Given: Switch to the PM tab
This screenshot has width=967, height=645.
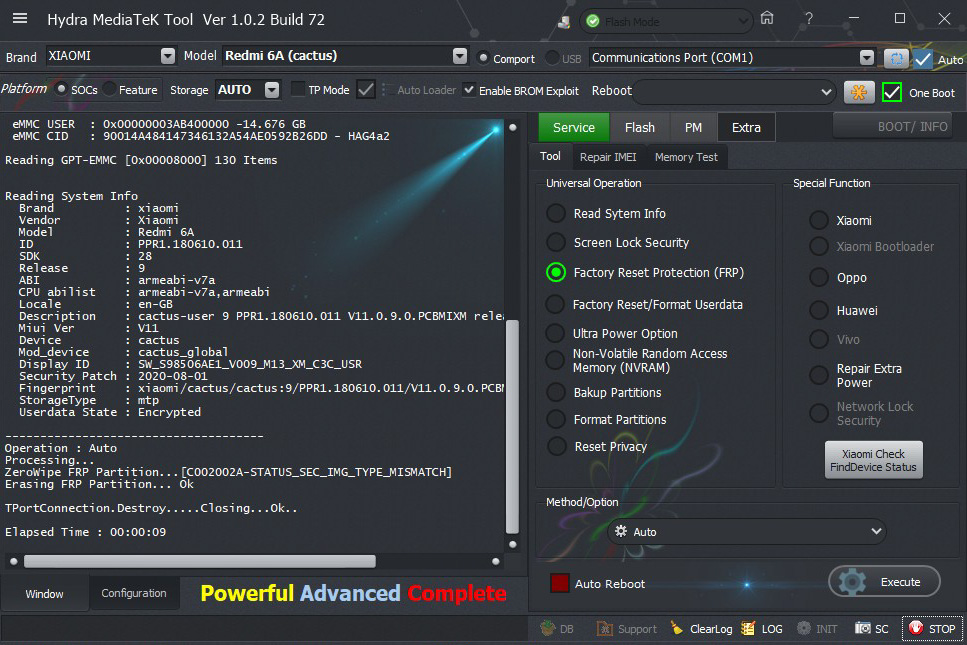Looking at the screenshot, I should [x=693, y=128].
